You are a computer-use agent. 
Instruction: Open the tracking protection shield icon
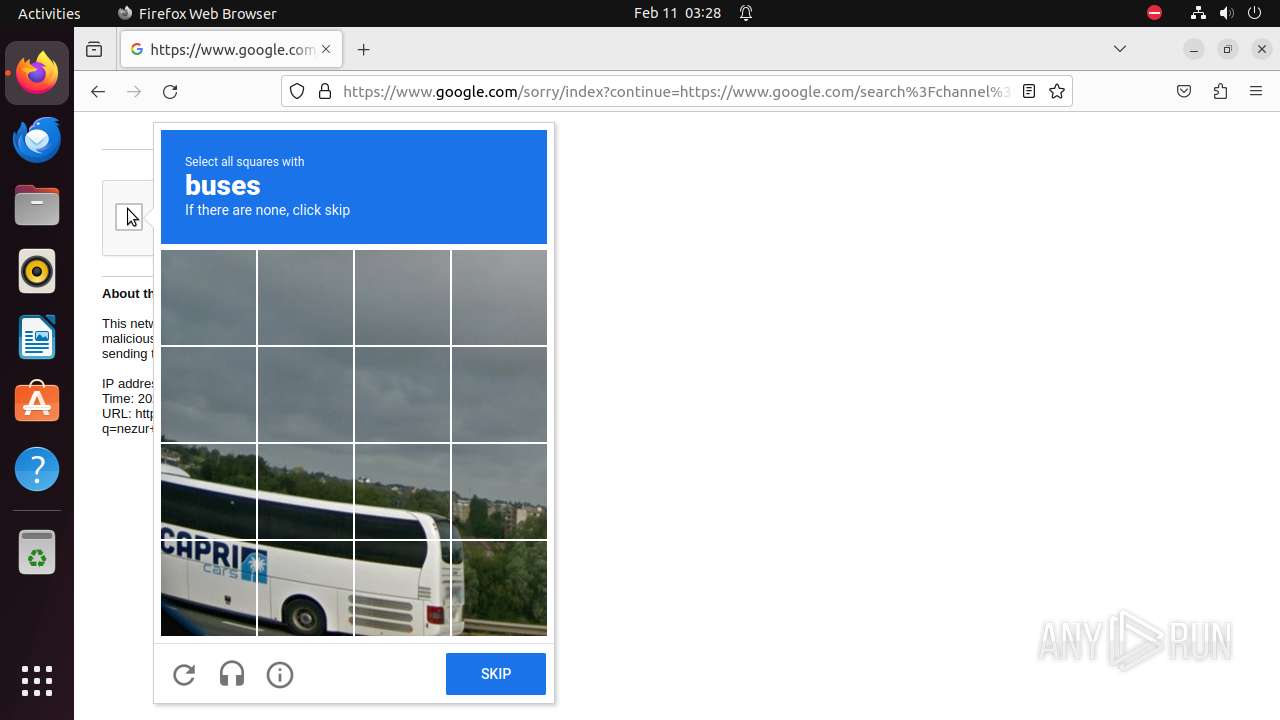coord(297,91)
